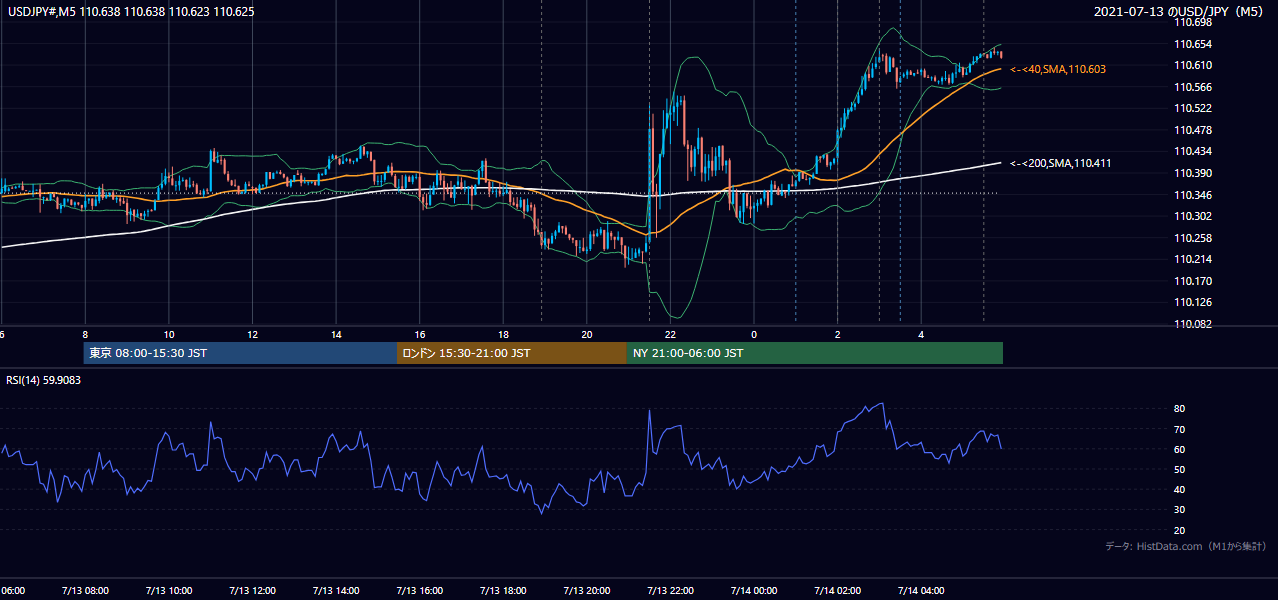Click the 7/13 22:00 time axis label
This screenshot has width=1278, height=600.
coord(670,590)
